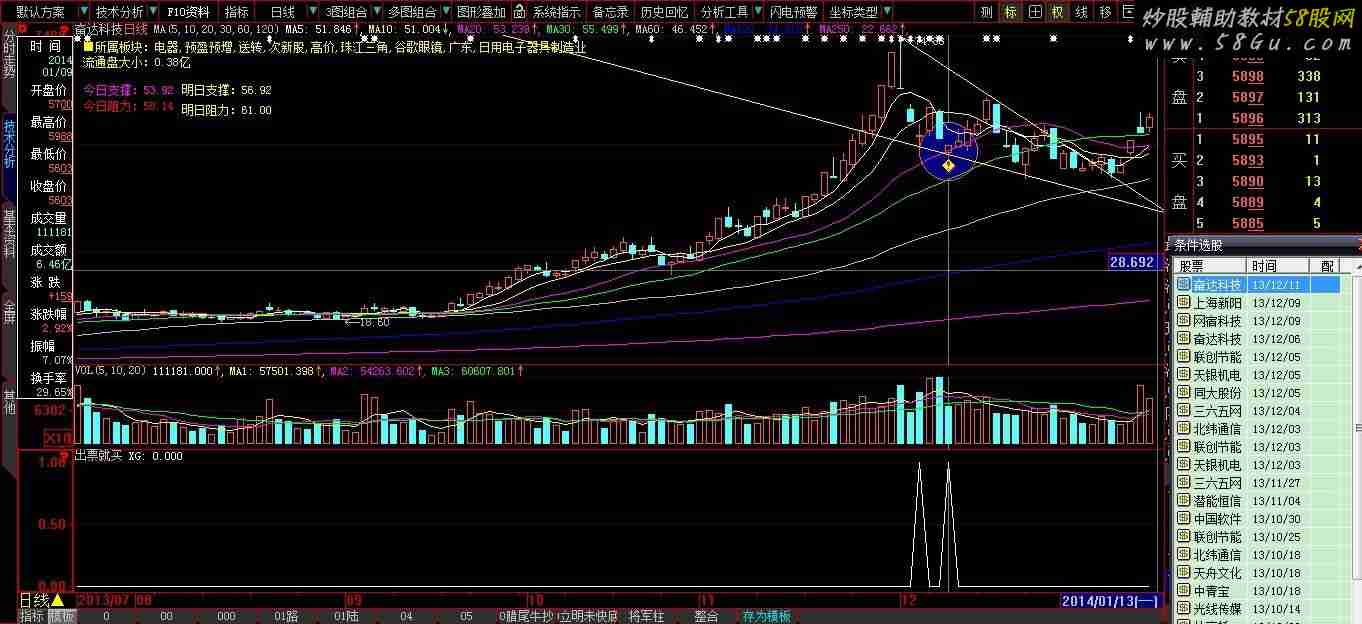Click 图形叠加 in the top toolbar
The image size is (1362, 624).
pos(481,12)
